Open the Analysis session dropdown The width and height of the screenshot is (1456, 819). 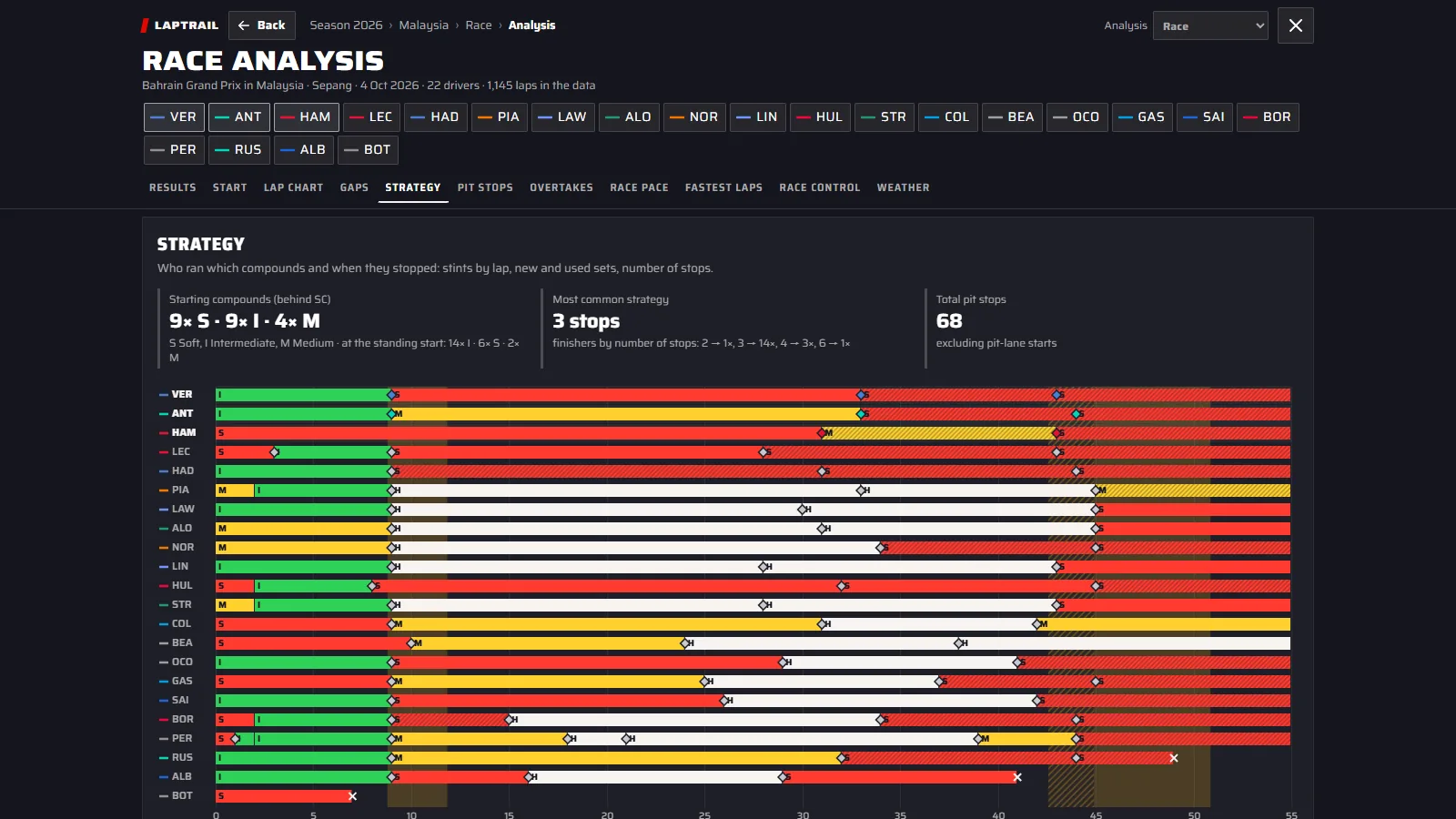pyautogui.click(x=1210, y=25)
